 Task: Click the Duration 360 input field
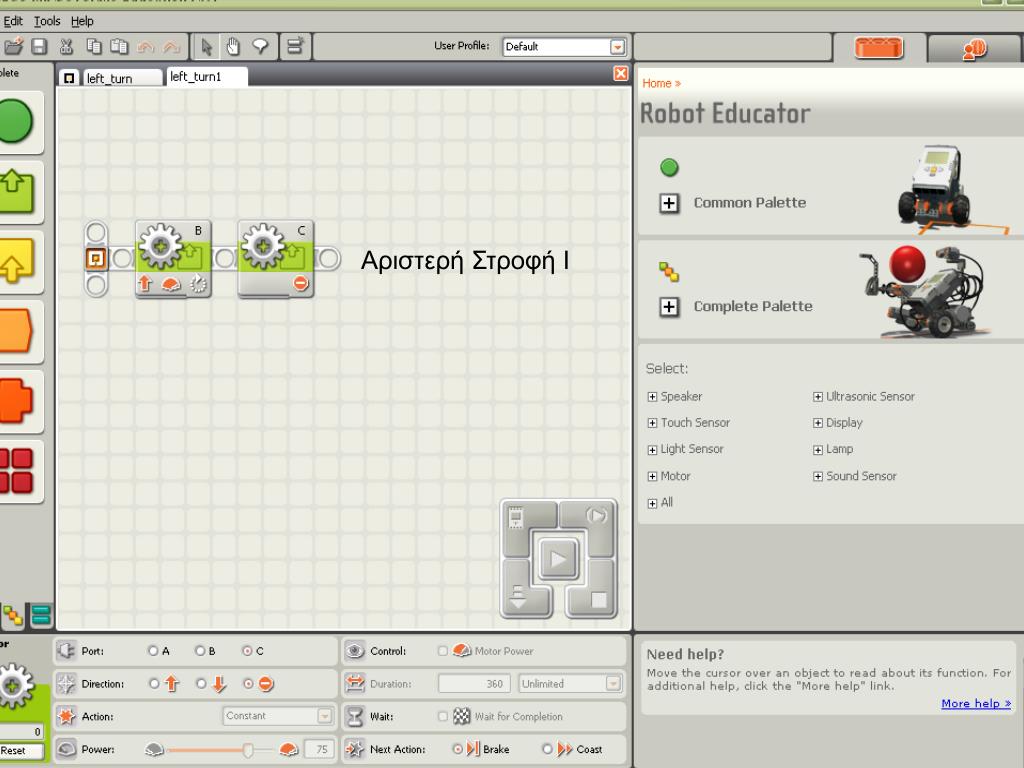[x=475, y=684]
